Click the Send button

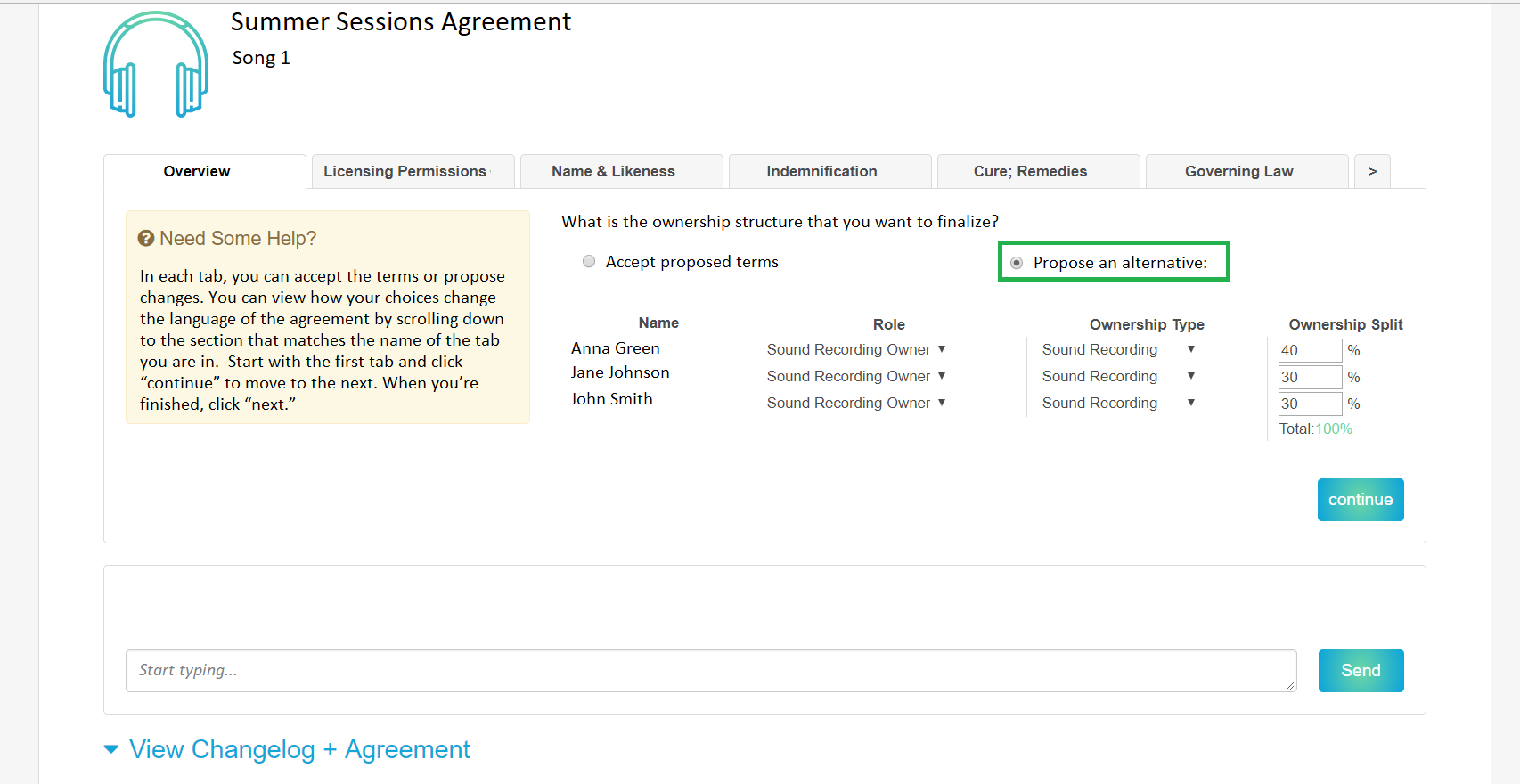[x=1361, y=671]
